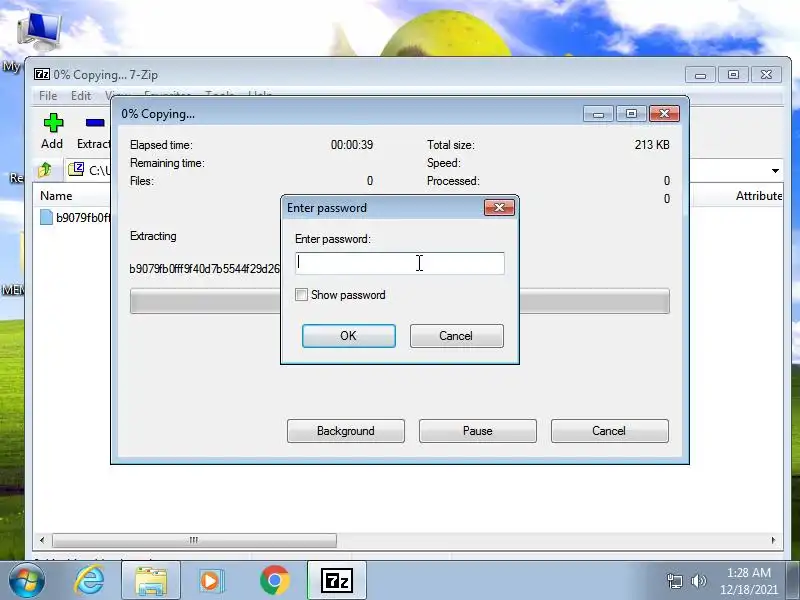Close the Enter password dialog
Viewport: 800px width, 600px height.
pos(499,207)
